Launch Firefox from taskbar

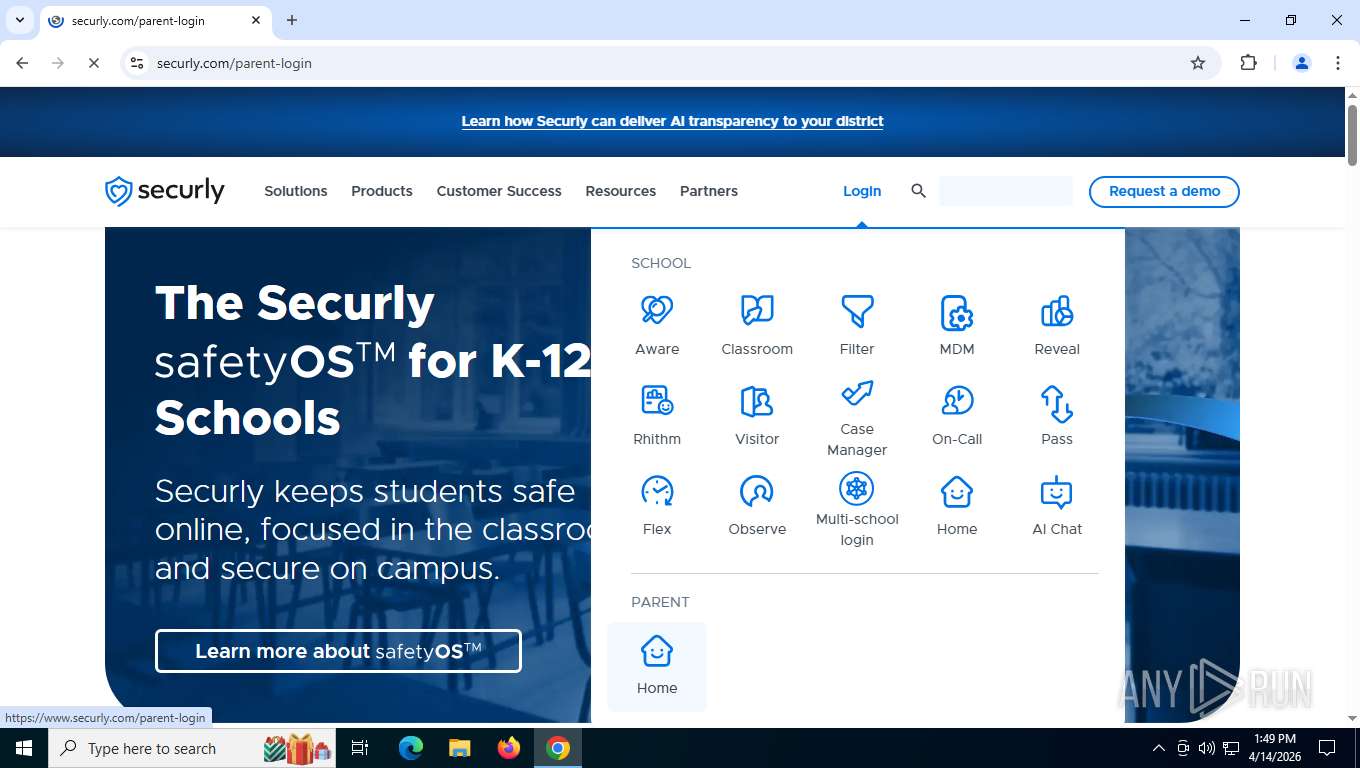(x=509, y=748)
